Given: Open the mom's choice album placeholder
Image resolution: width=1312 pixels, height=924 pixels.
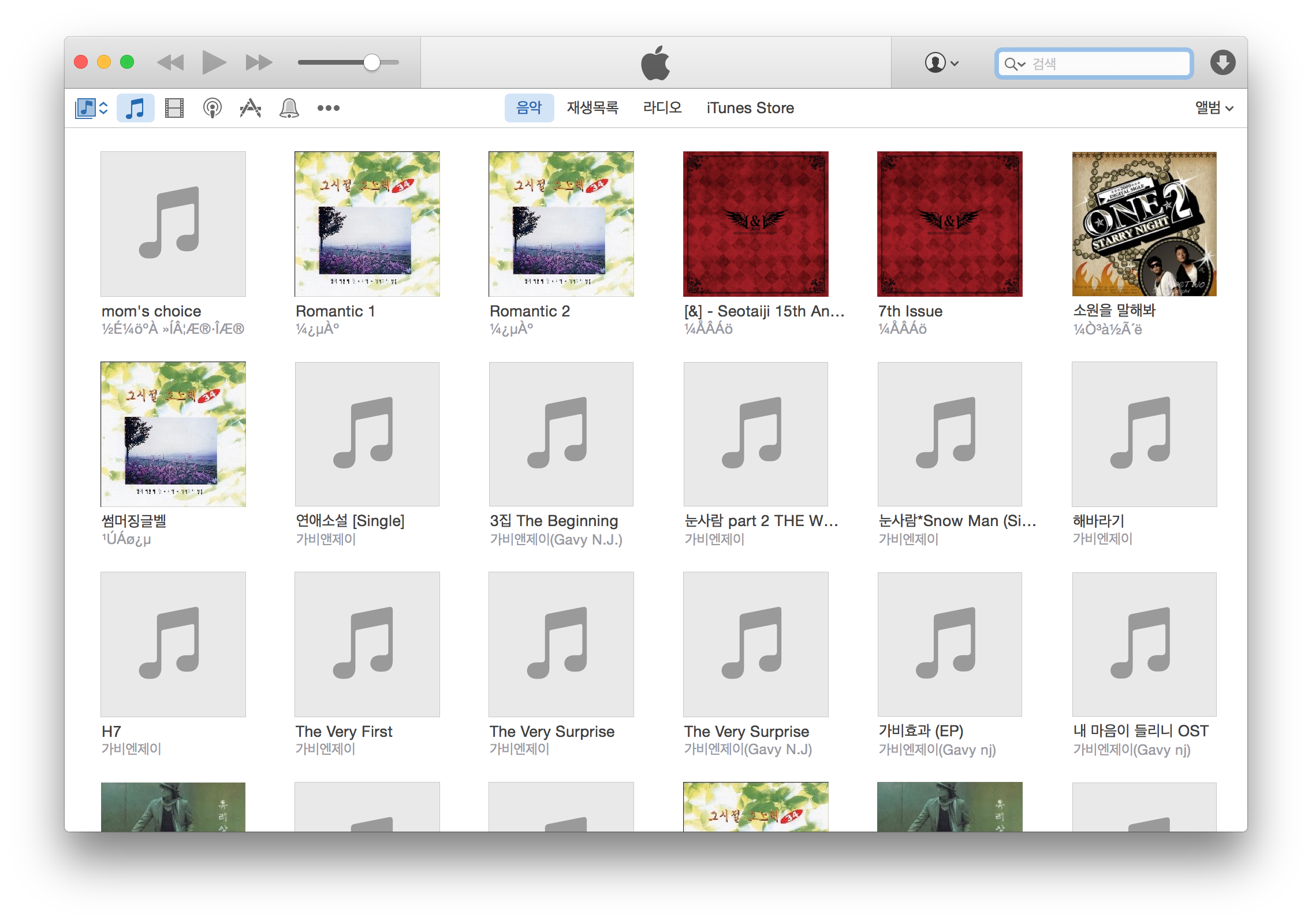Looking at the screenshot, I should point(173,224).
